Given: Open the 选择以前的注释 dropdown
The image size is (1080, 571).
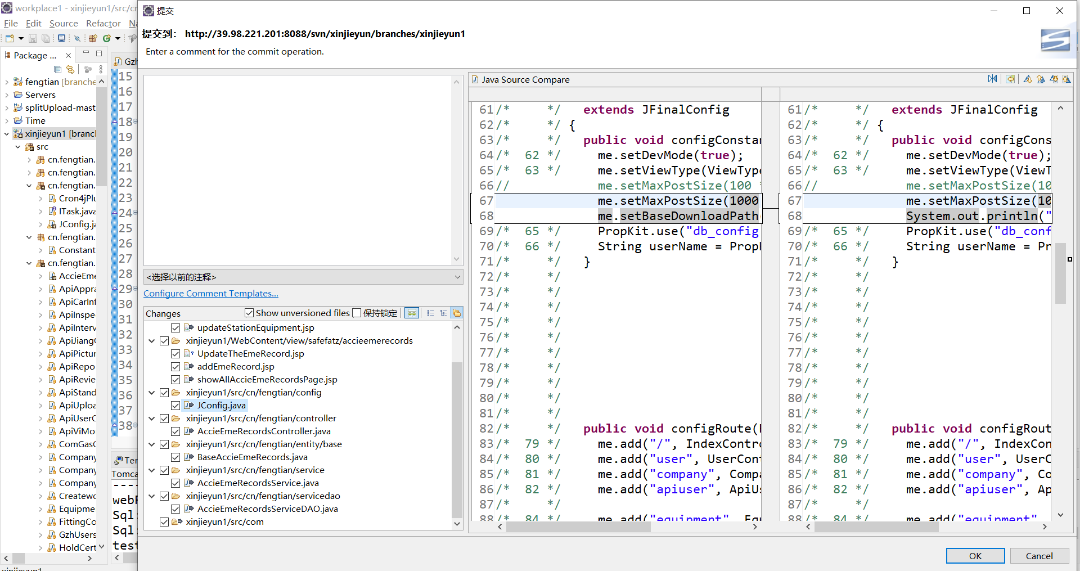Looking at the screenshot, I should click(303, 276).
